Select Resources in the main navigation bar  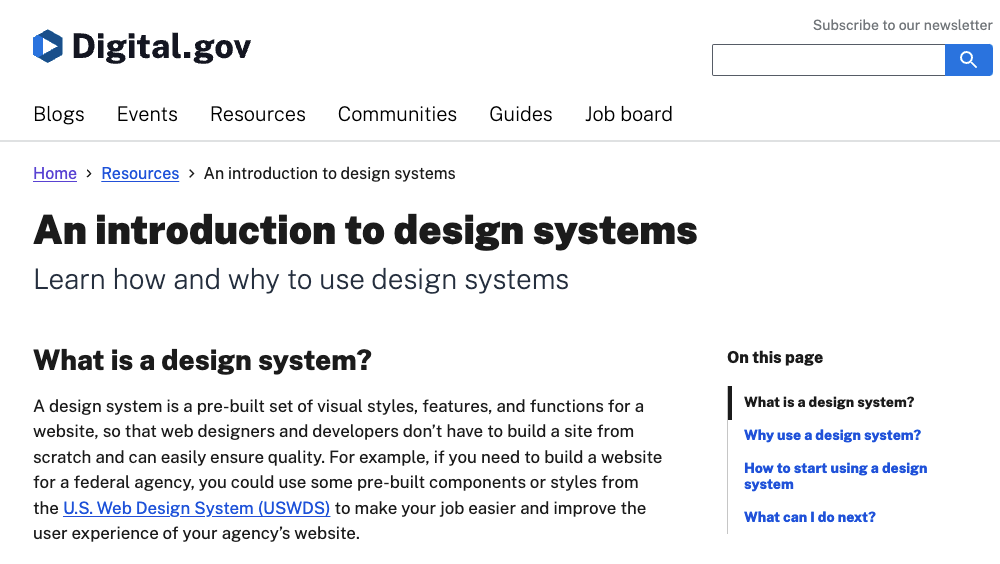(x=257, y=114)
